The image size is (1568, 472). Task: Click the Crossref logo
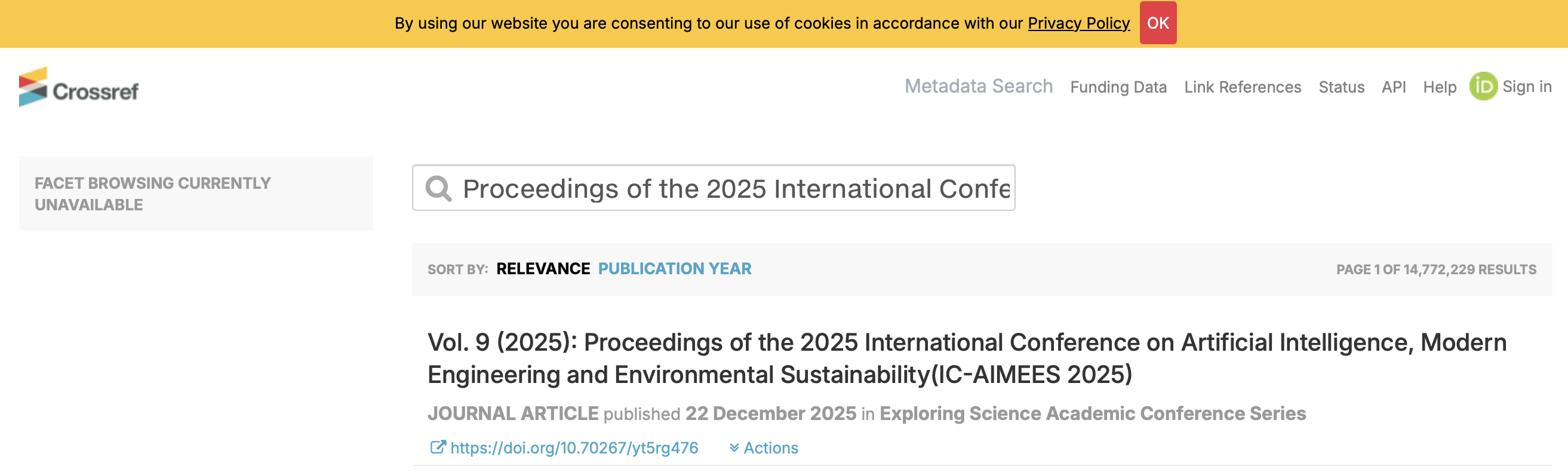click(x=79, y=88)
